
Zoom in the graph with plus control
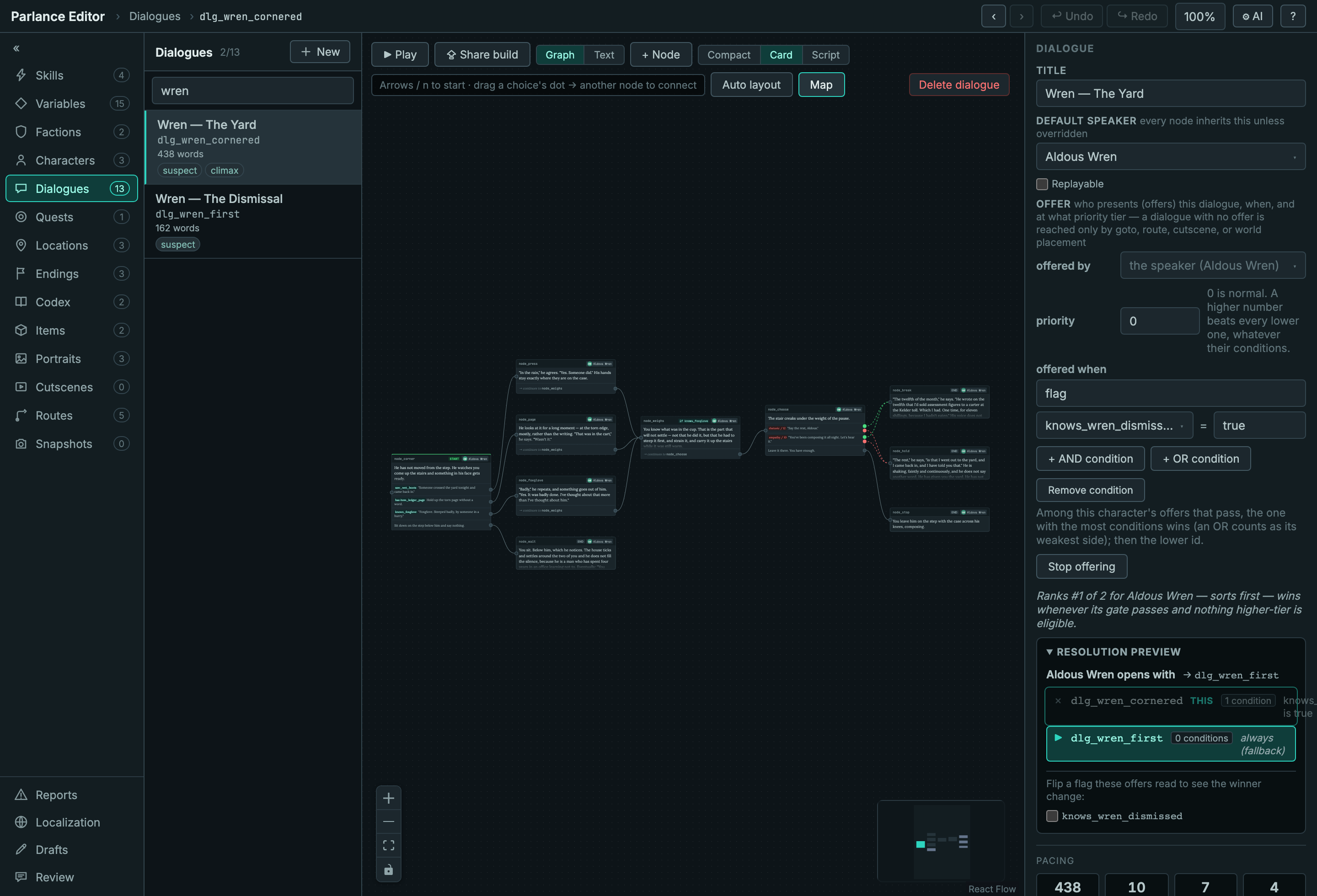(x=388, y=799)
